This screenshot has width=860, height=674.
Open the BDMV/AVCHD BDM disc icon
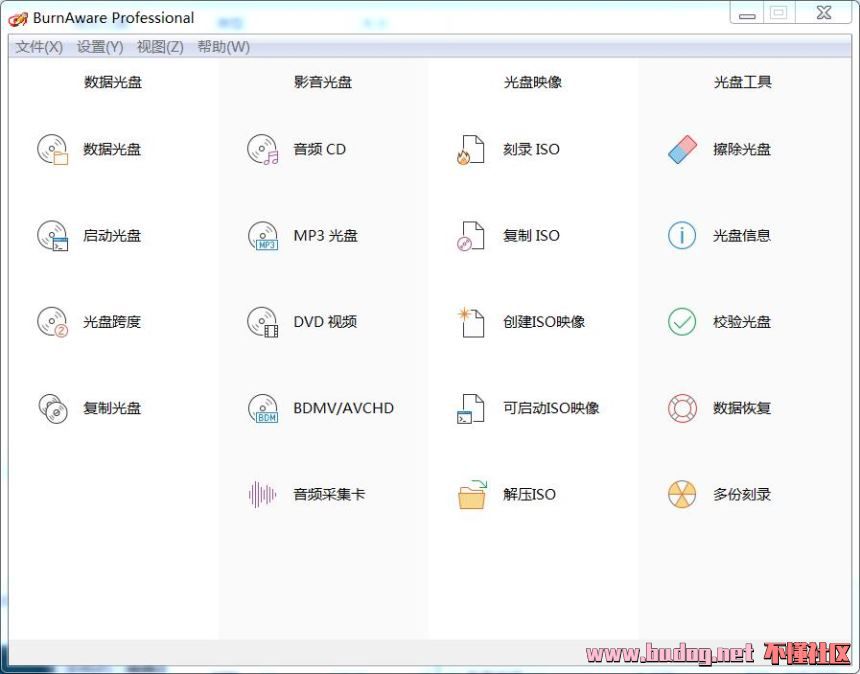pyautogui.click(x=263, y=409)
